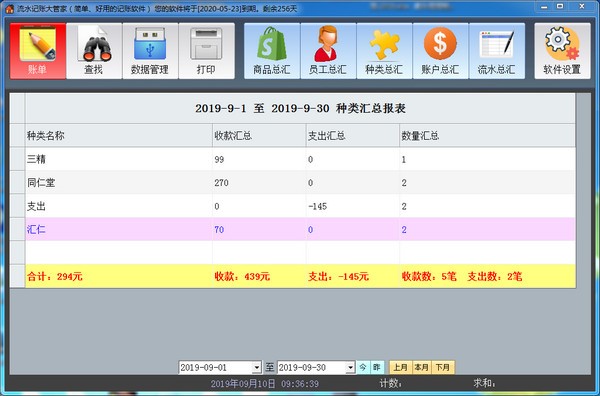This screenshot has width=600, height=396.
Task: Expand the end date 2019-09-30 dropdown
Action: (x=350, y=368)
